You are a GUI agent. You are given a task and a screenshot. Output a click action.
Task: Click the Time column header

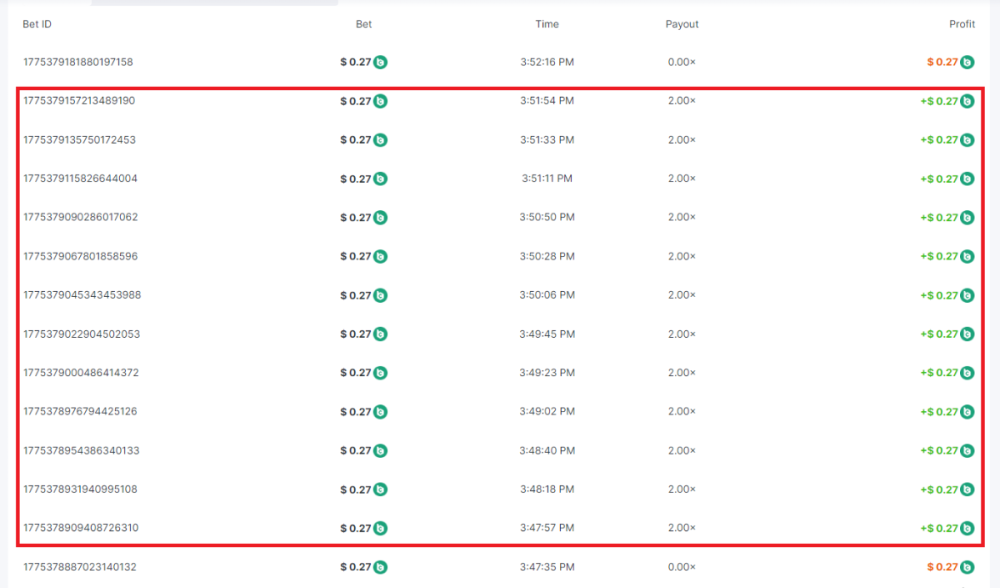click(x=547, y=24)
